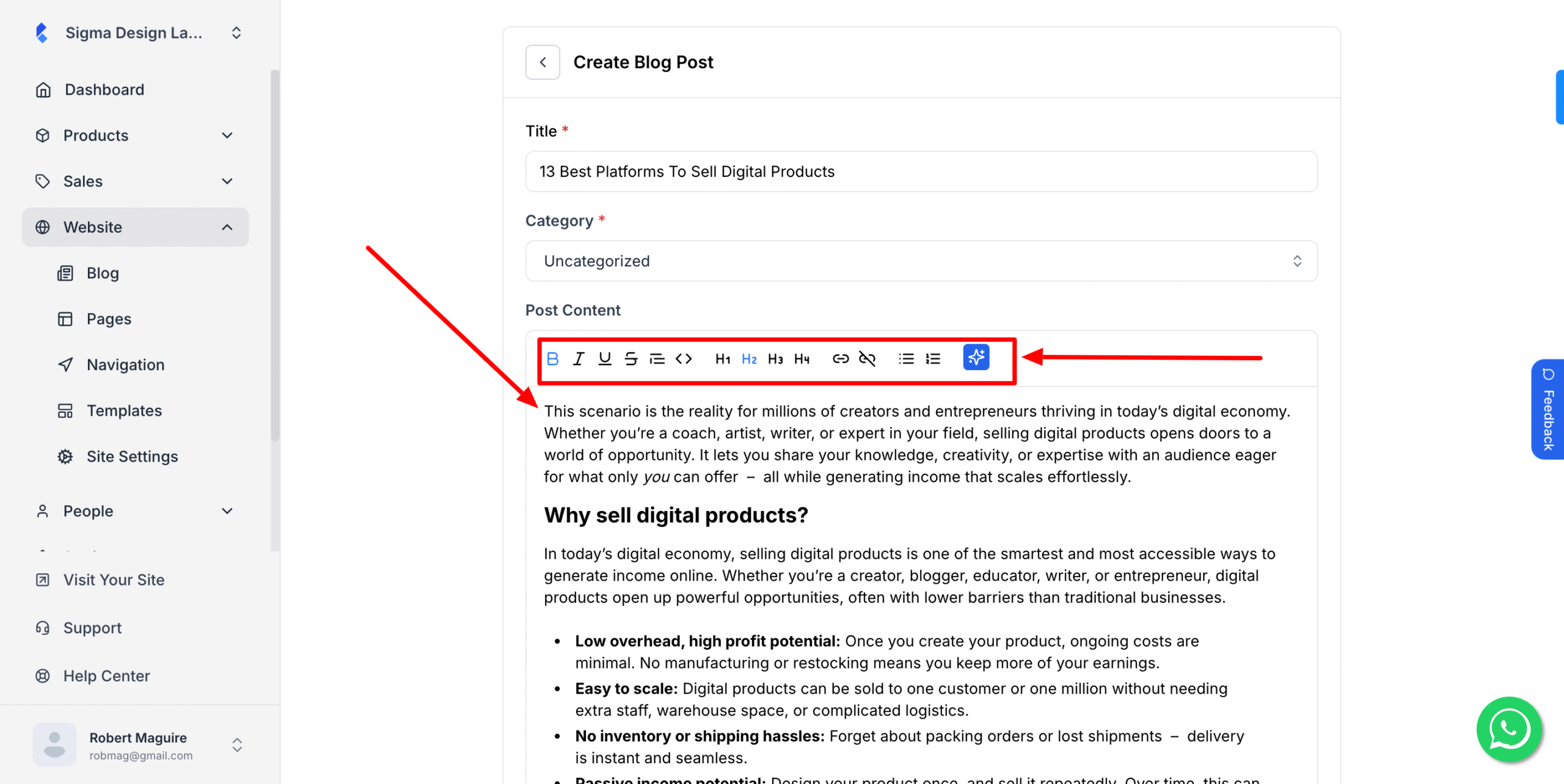The width and height of the screenshot is (1564, 784).
Task: Click the 'Create Blog Post' page heading
Action: coord(643,62)
